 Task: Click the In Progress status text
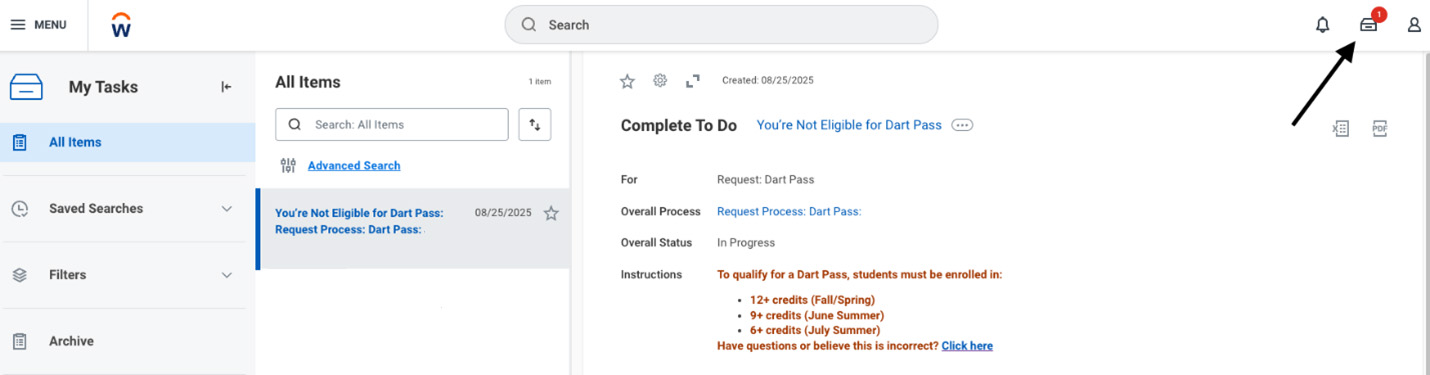[x=746, y=243]
